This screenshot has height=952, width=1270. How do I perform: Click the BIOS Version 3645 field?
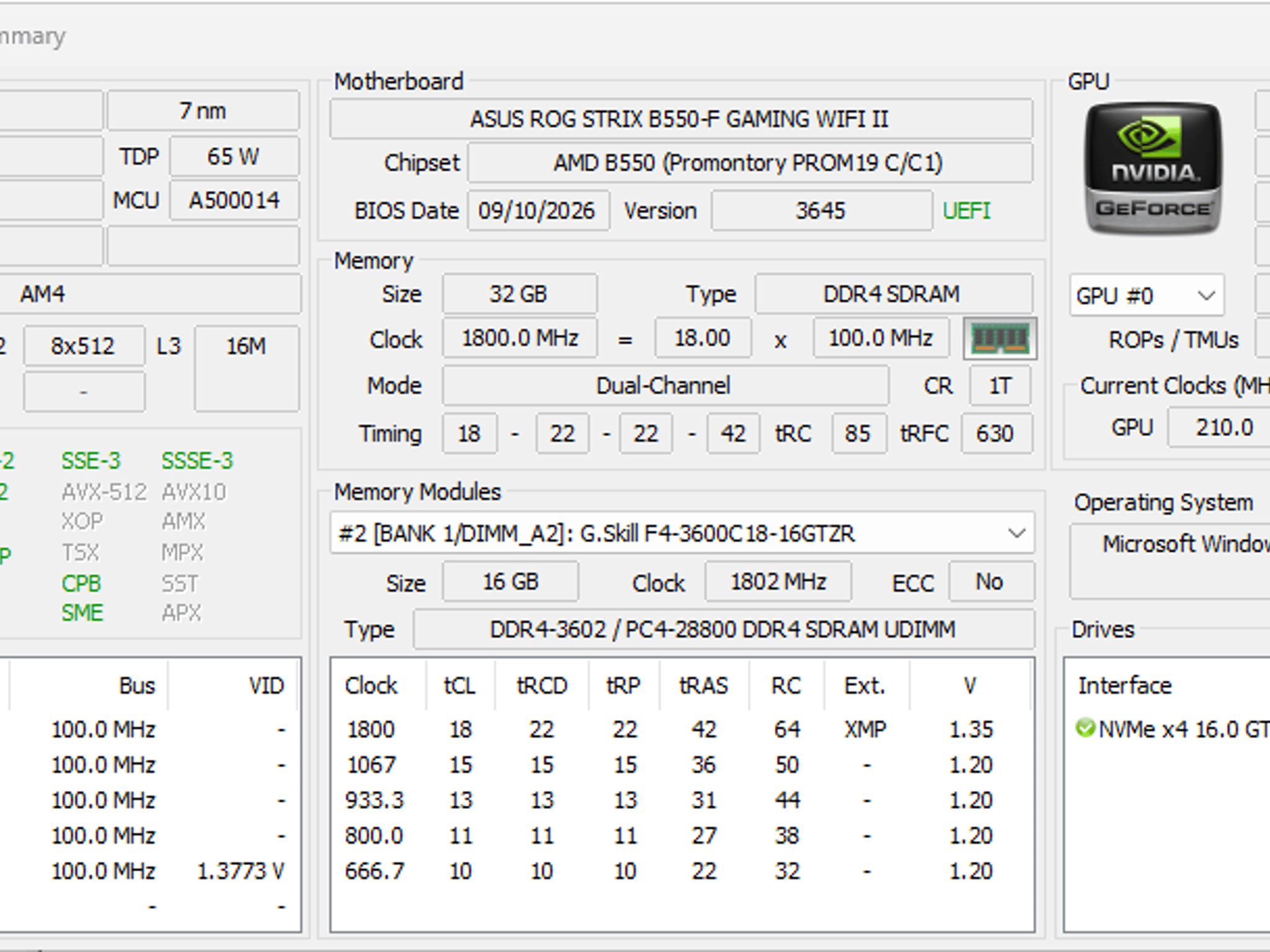821,211
